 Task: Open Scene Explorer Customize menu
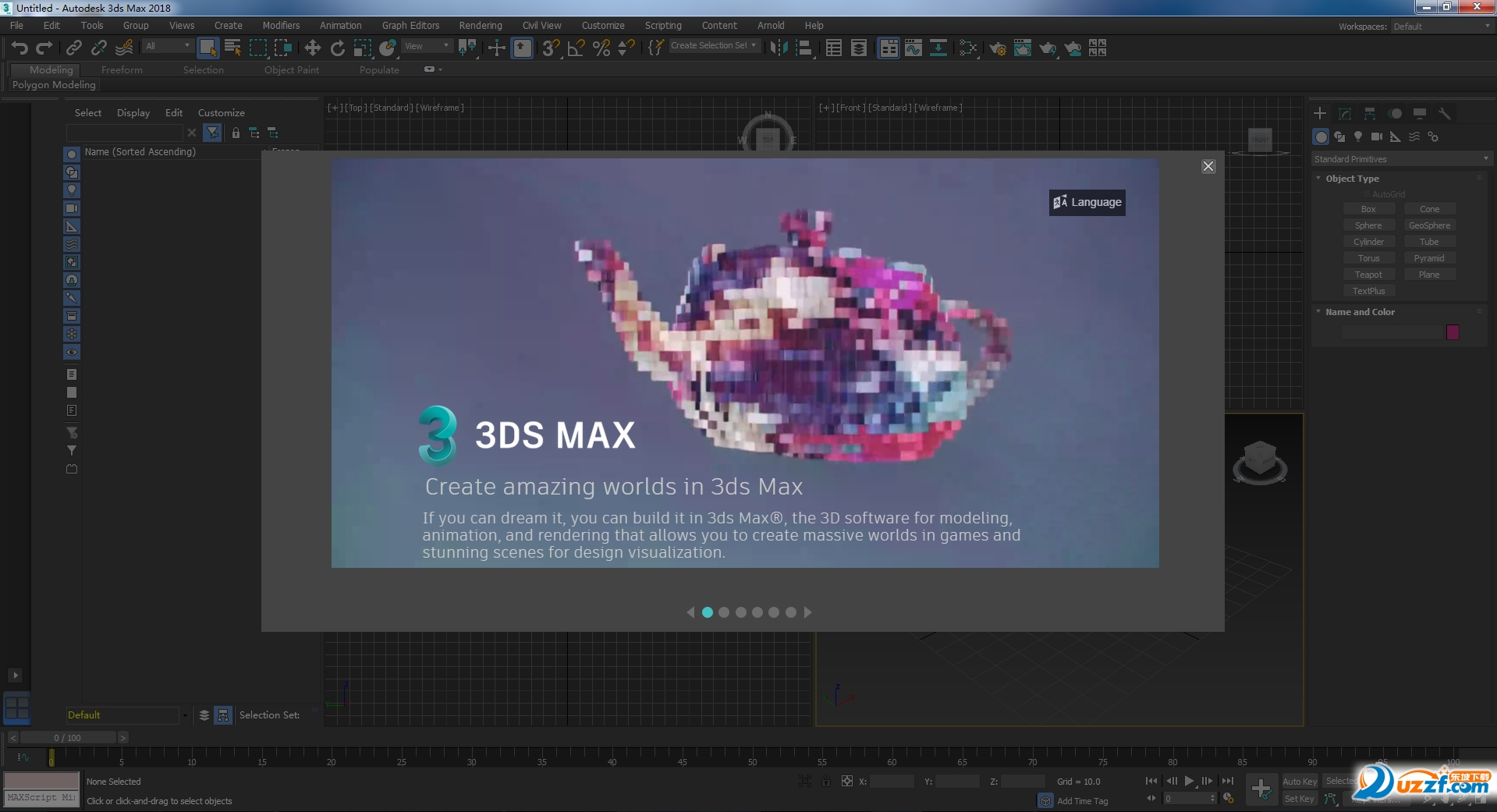(221, 113)
